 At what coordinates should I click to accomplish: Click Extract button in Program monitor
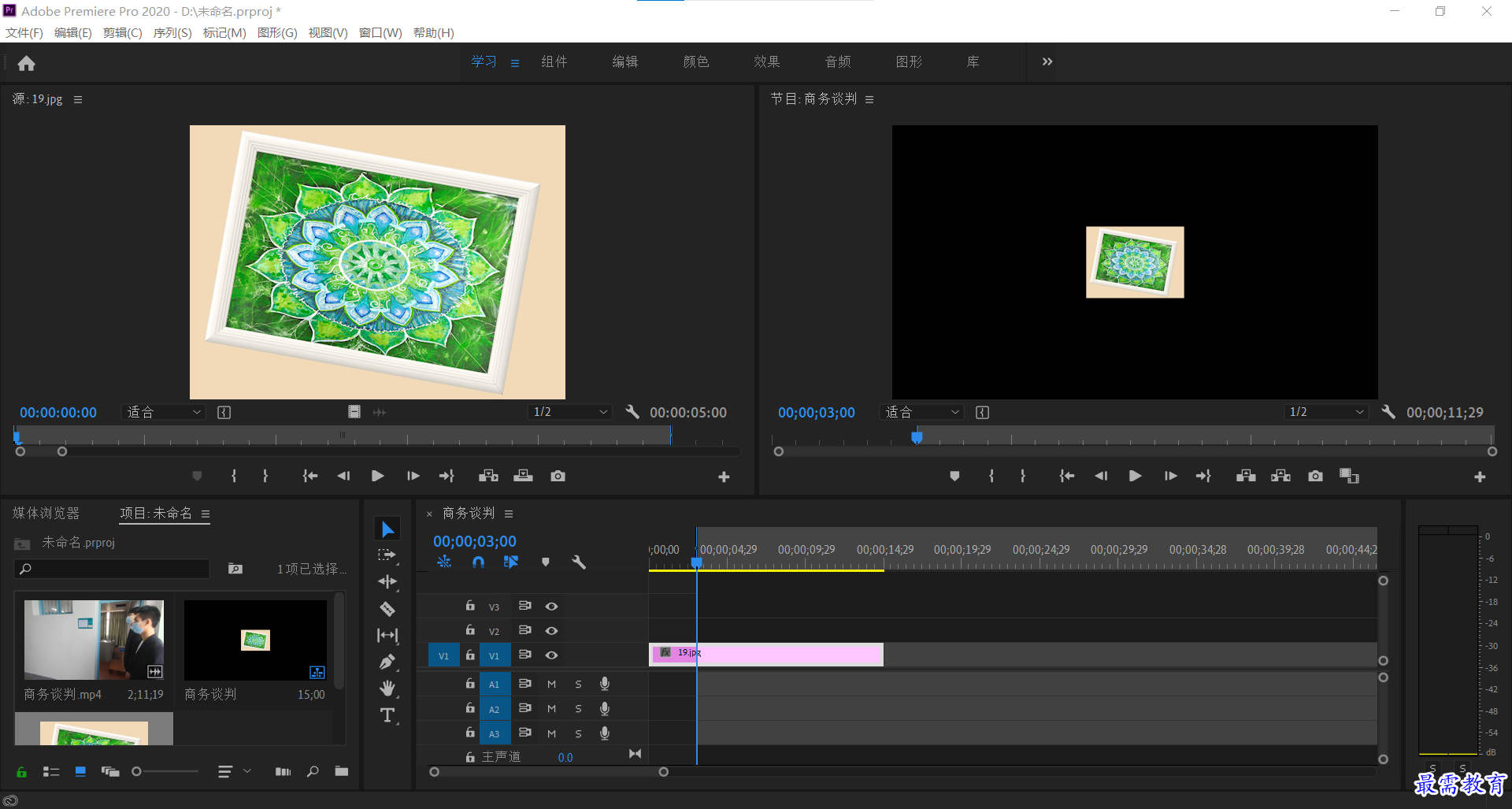1280,476
